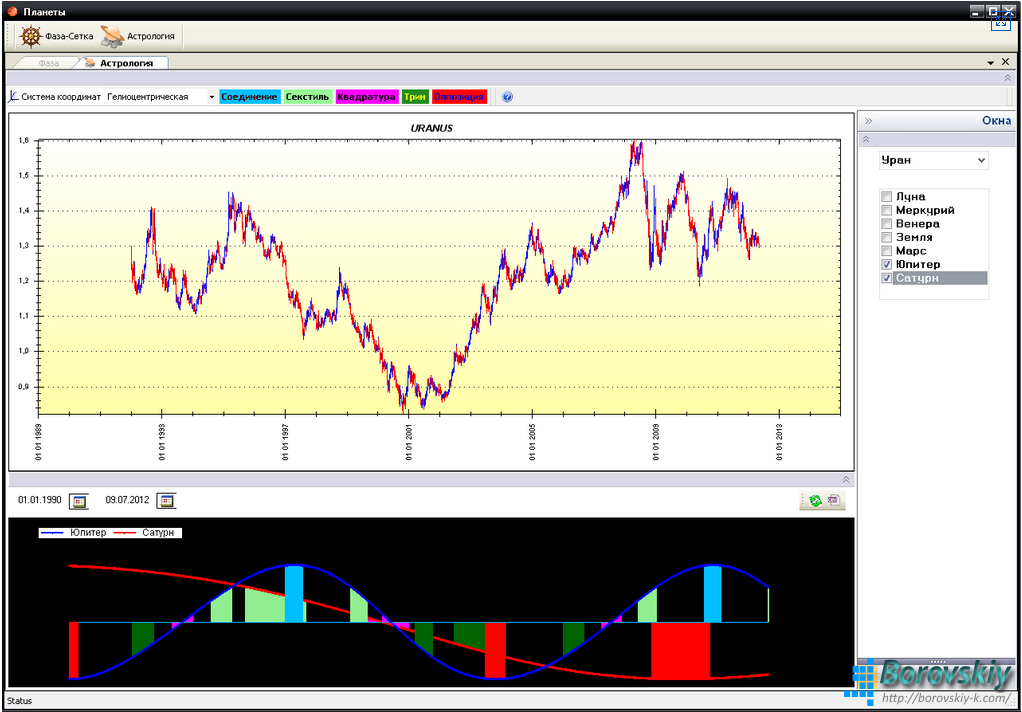Open the Уран planet dropdown
The height and width of the screenshot is (712, 1022).
(982, 160)
